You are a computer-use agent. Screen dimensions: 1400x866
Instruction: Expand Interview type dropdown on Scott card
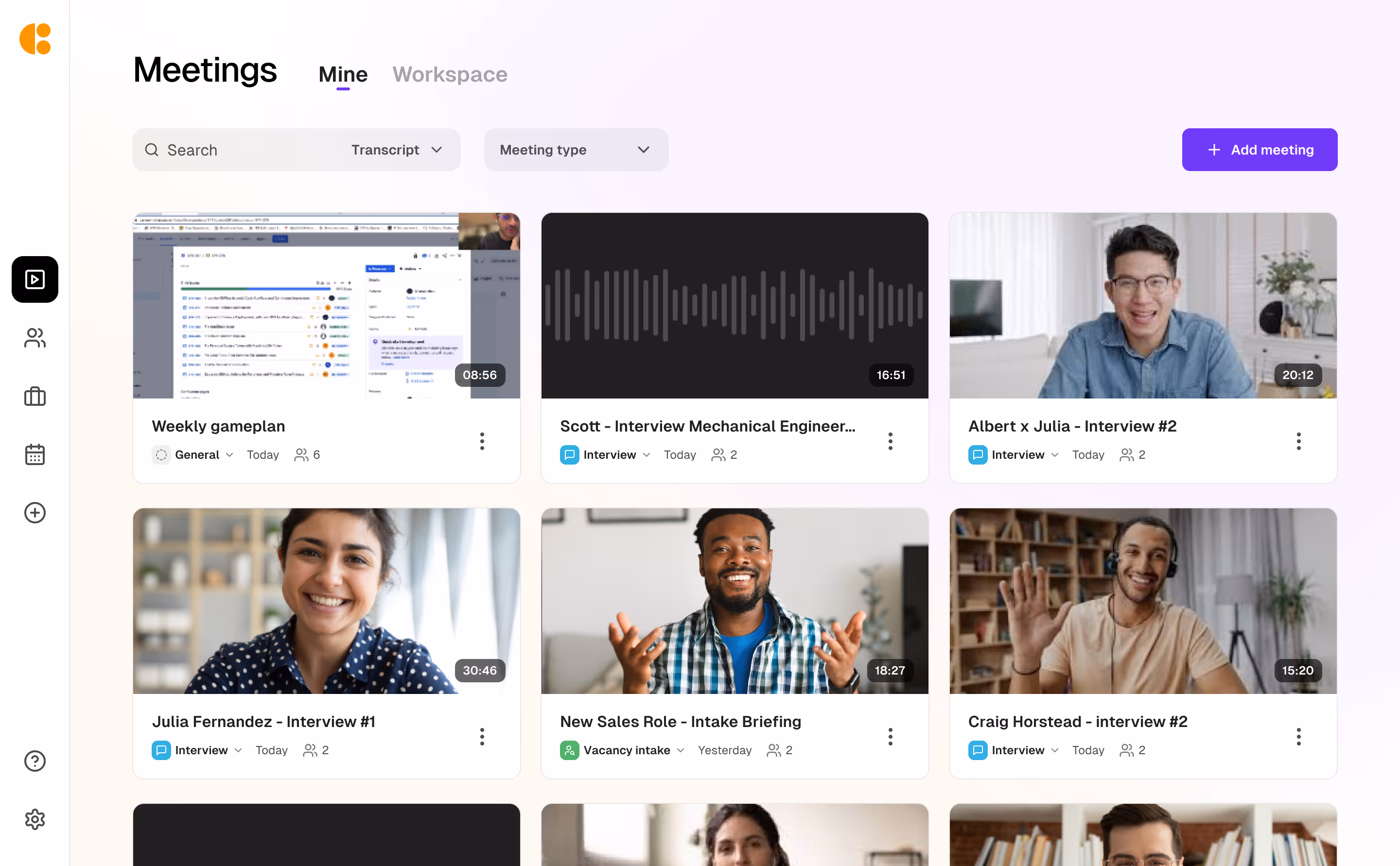646,455
